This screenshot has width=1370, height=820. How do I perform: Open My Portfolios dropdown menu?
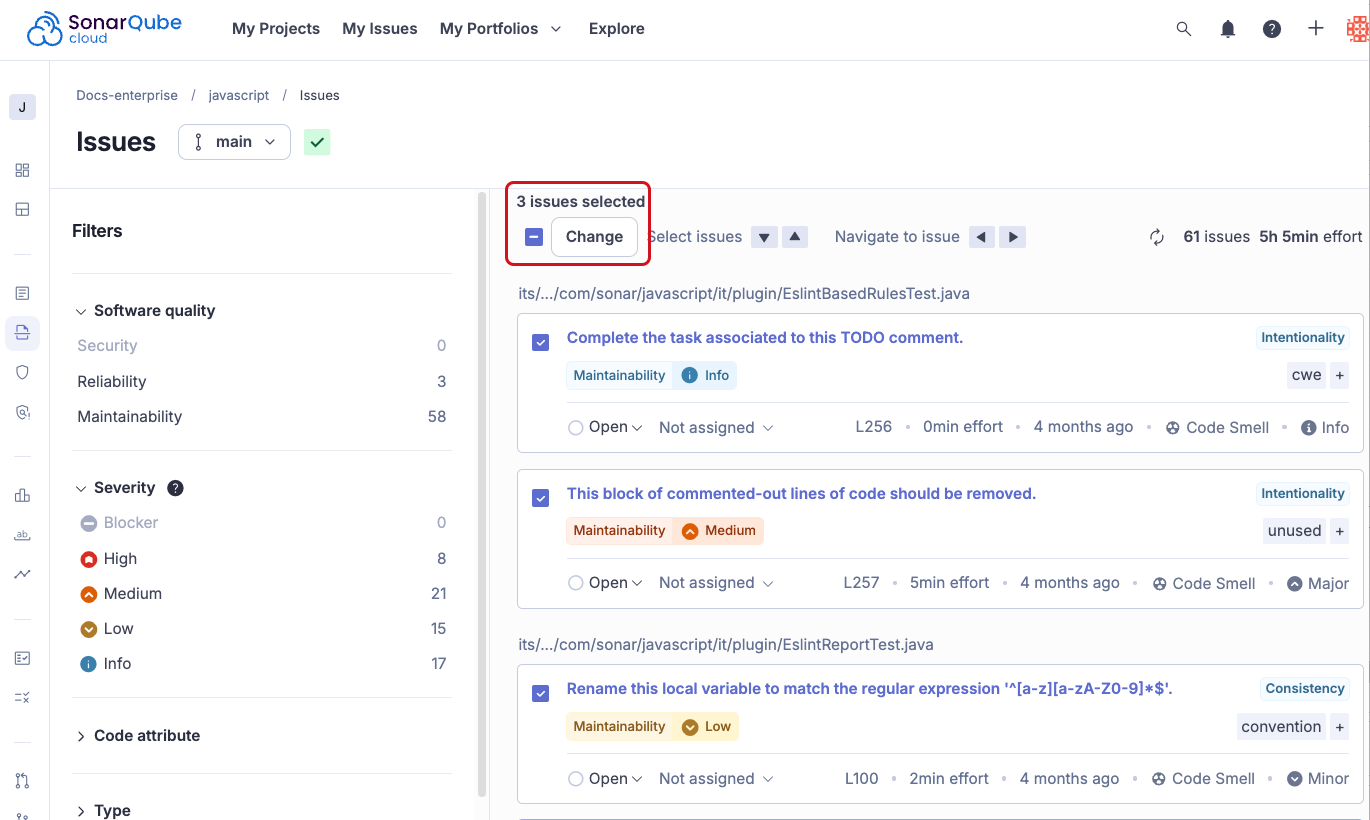coord(500,29)
